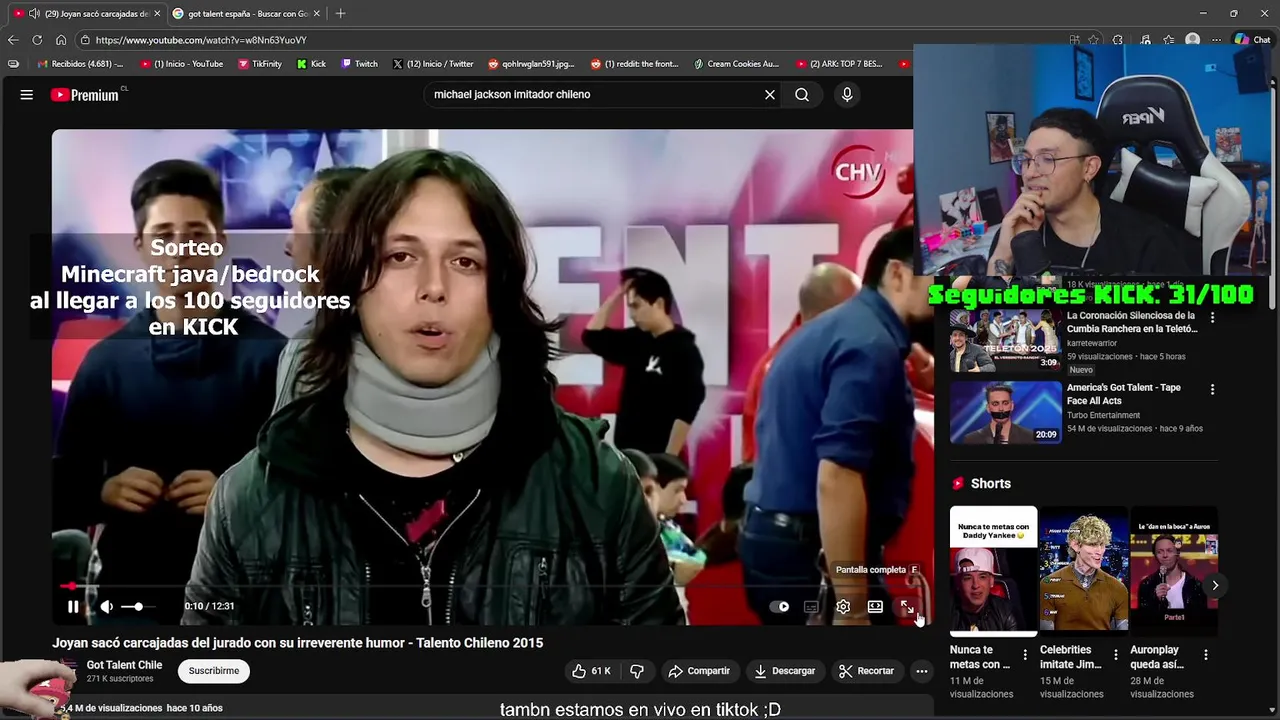Image resolution: width=1280 pixels, height=720 pixels.
Task: Close the 'got talent españa' tab
Action: pos(317,14)
